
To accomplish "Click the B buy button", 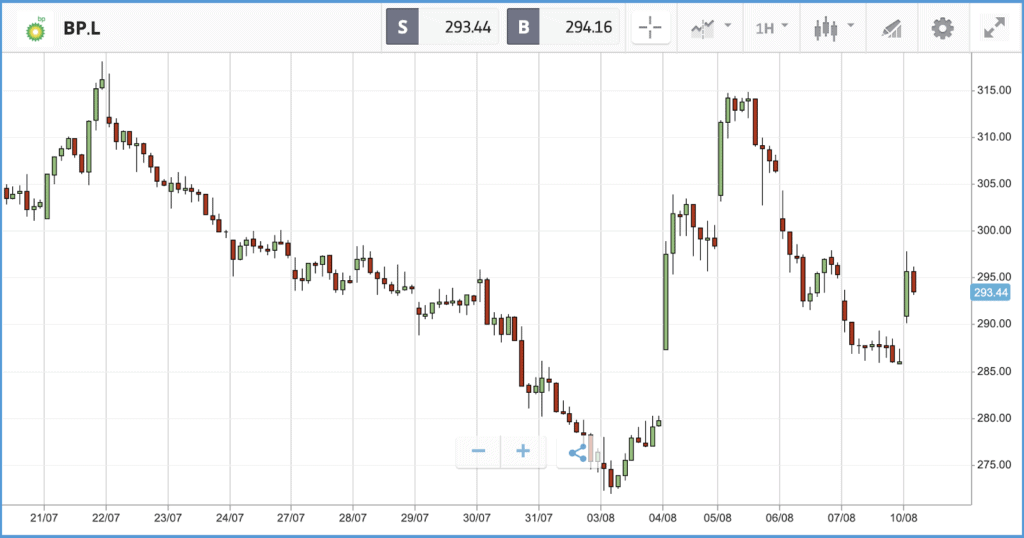I will 523,27.
